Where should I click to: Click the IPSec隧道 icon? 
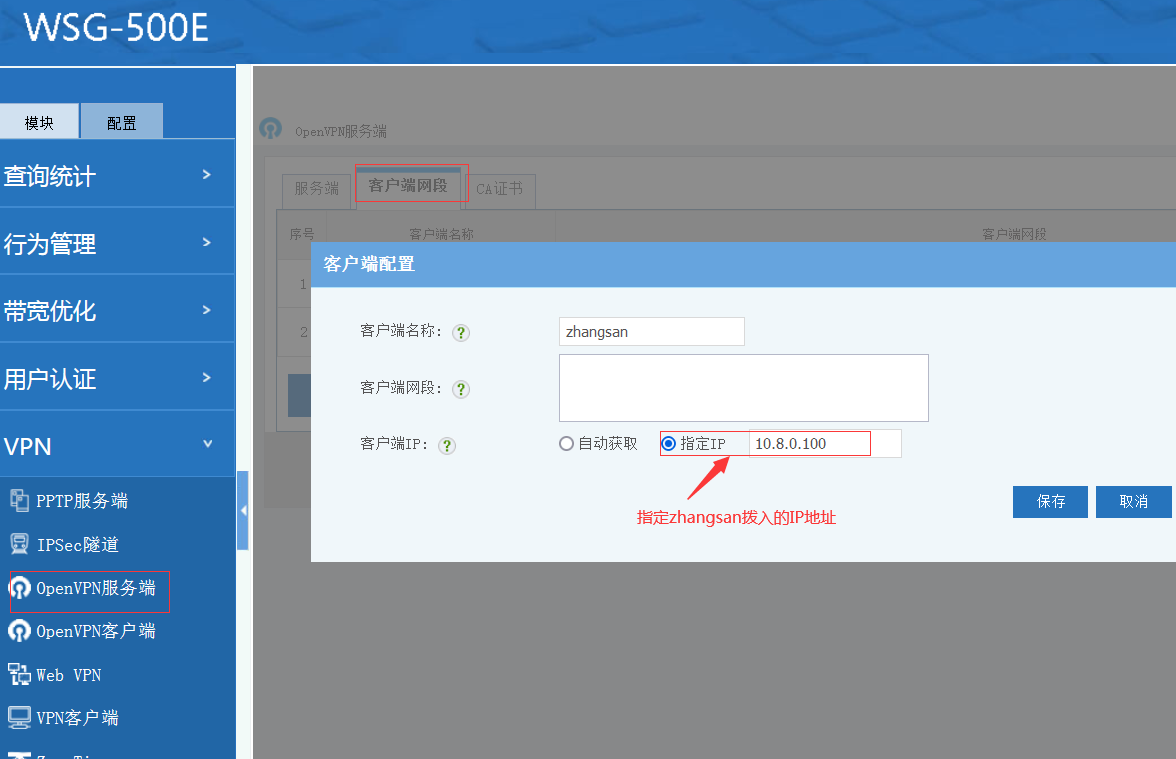point(19,544)
